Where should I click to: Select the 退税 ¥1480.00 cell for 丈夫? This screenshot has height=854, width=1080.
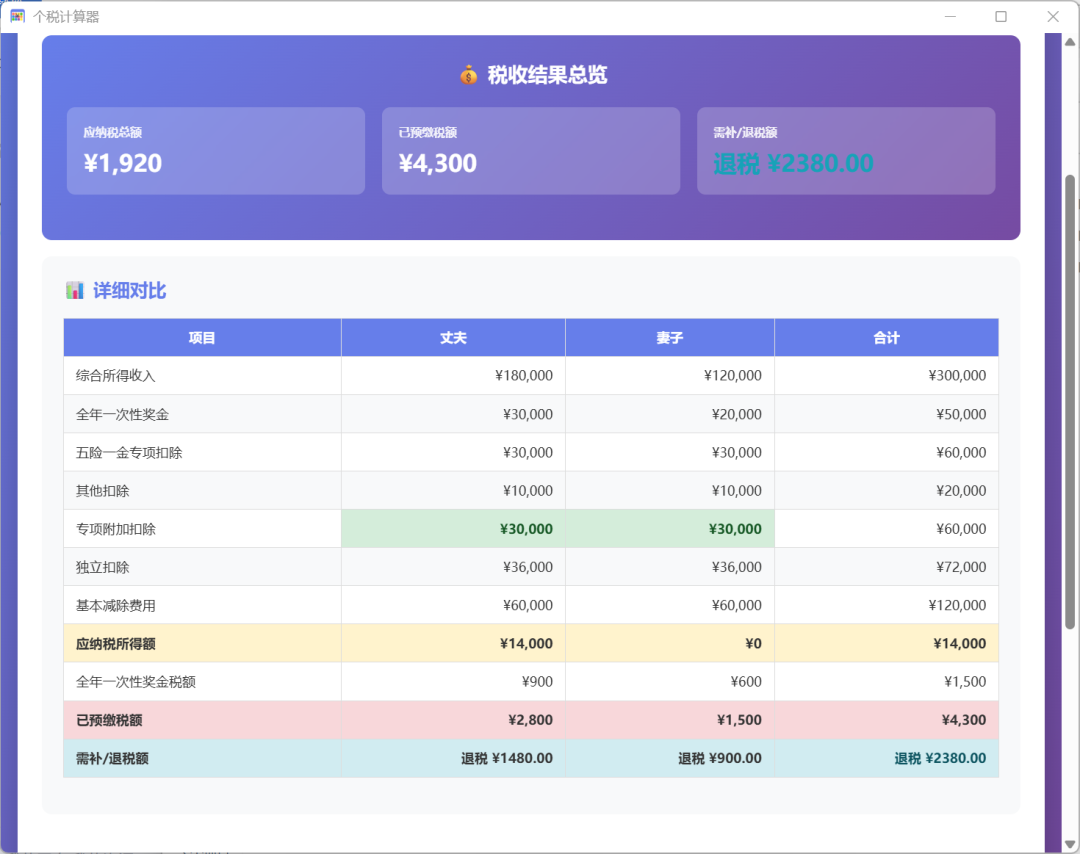tap(453, 758)
